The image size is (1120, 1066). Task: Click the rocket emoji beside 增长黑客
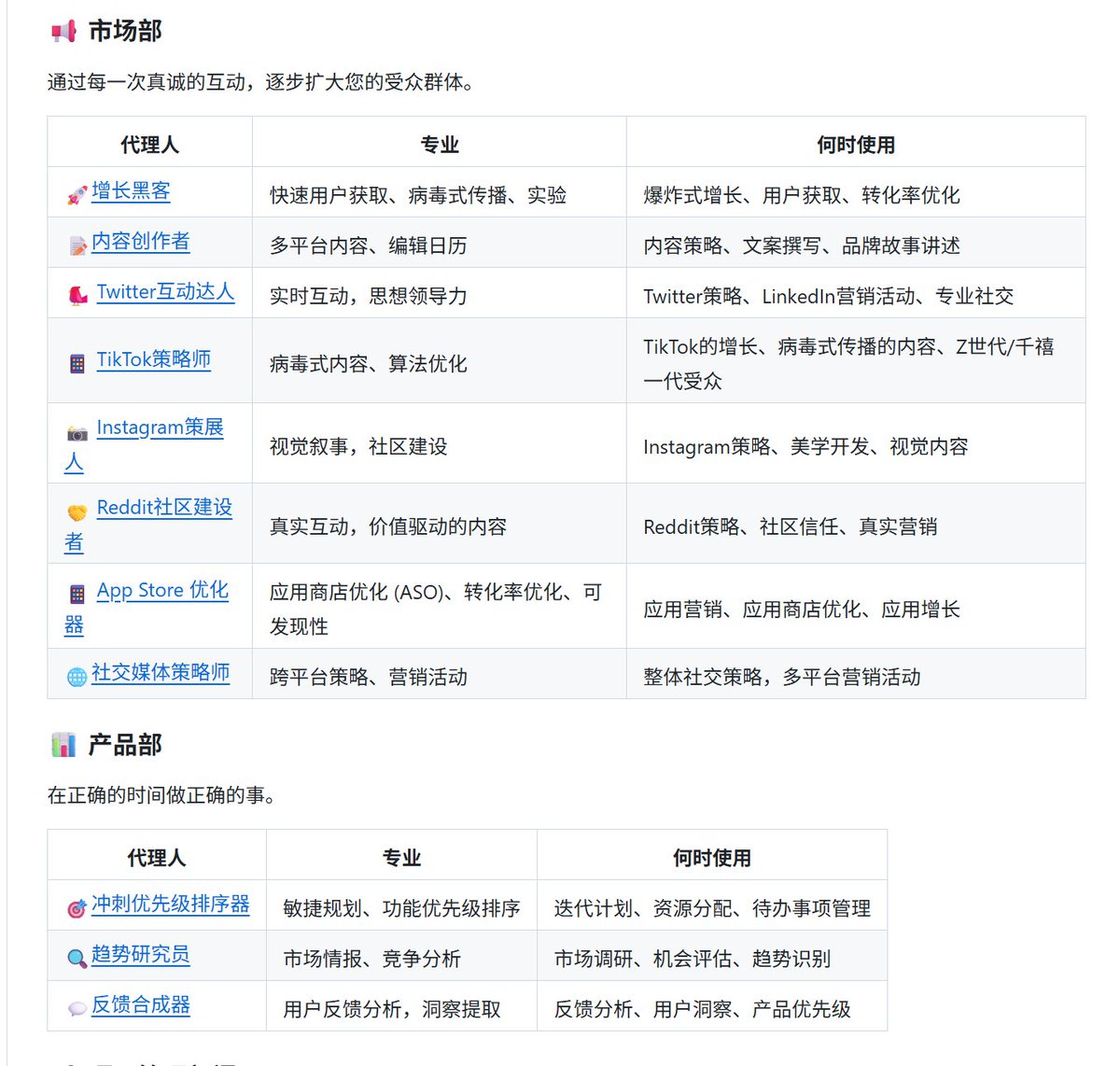77,195
